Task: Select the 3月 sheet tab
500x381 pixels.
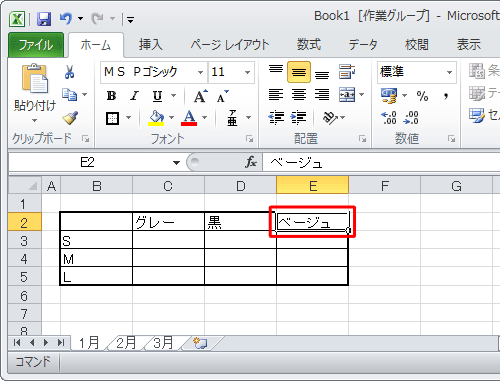Action: point(163,343)
